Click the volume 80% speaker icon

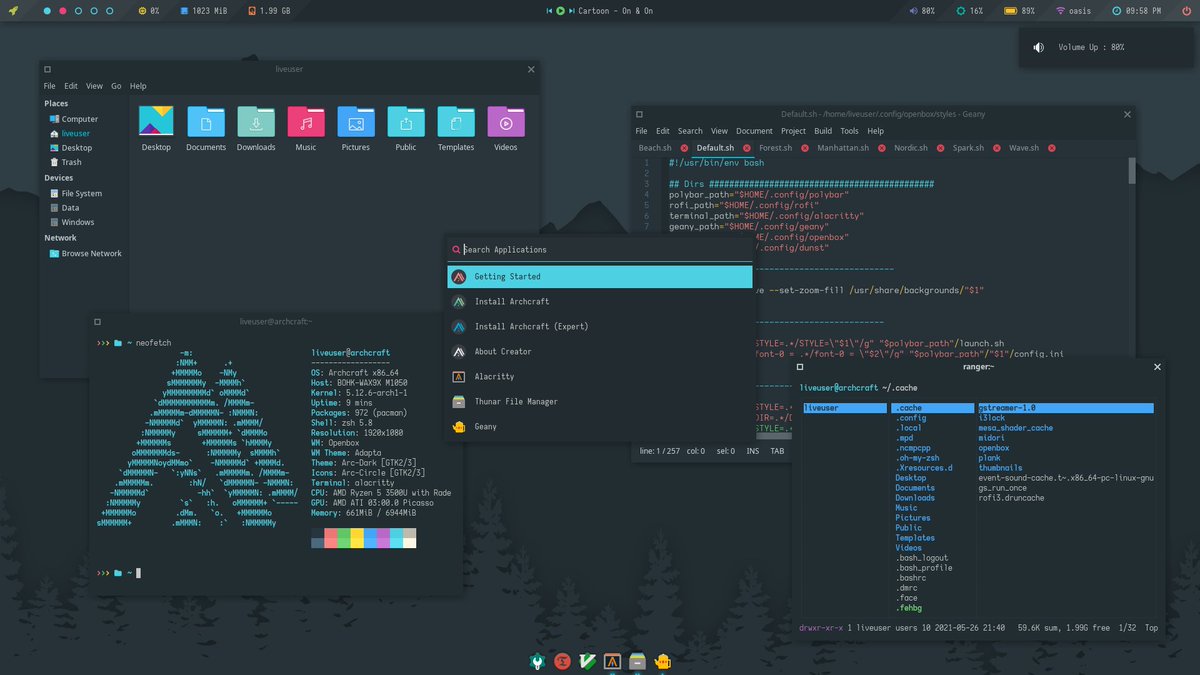pos(913,10)
